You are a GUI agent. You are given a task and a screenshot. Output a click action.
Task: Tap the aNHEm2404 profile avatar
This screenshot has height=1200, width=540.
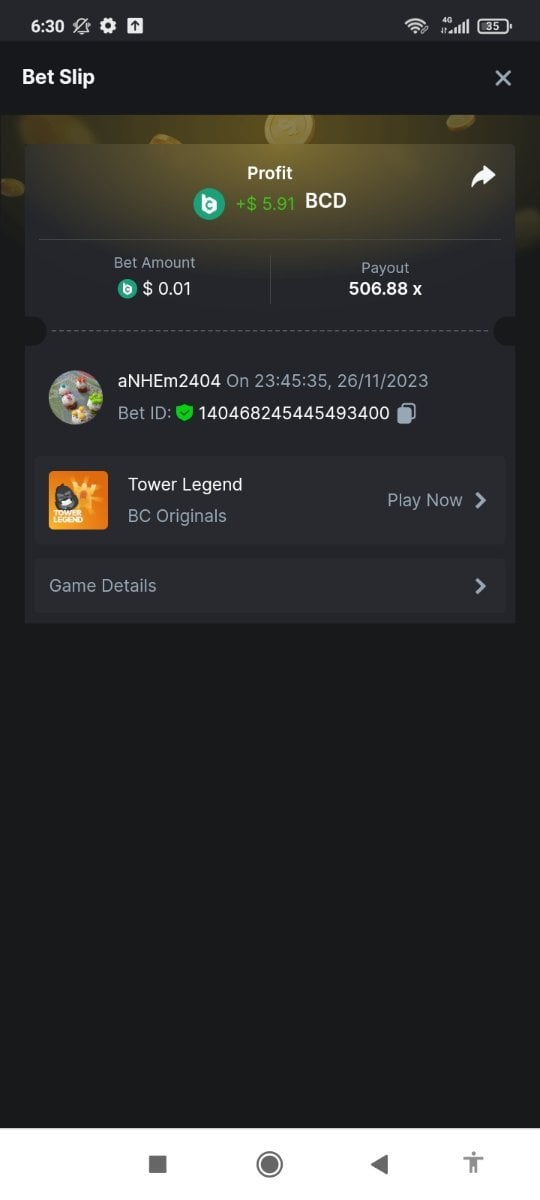click(x=76, y=397)
